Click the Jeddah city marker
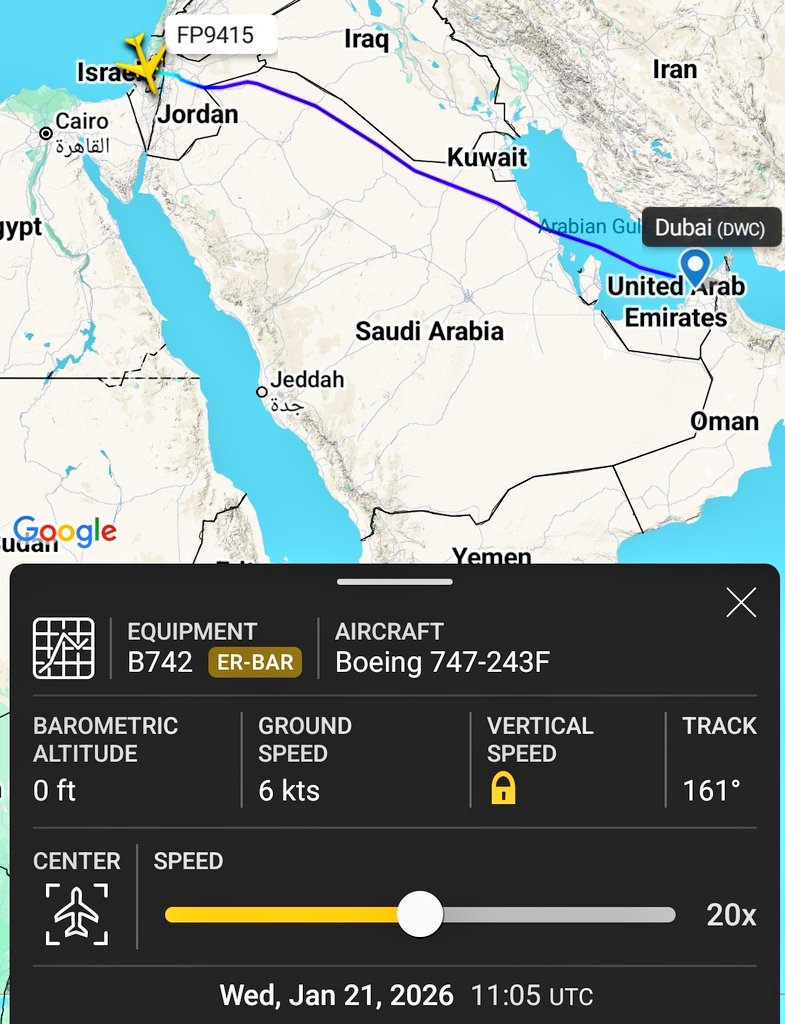The width and height of the screenshot is (785, 1024). click(x=262, y=392)
